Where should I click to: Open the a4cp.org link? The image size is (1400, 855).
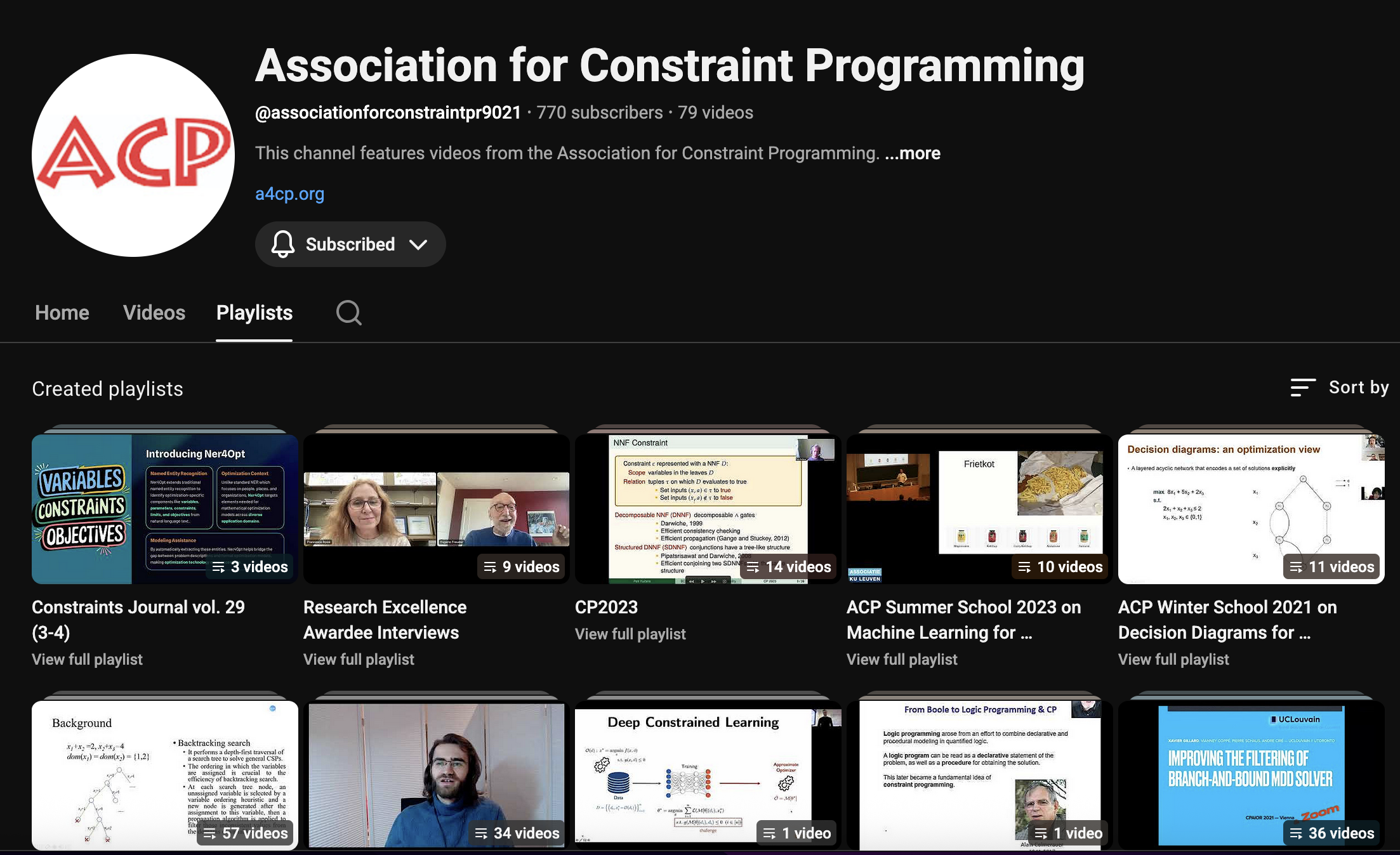(x=289, y=194)
